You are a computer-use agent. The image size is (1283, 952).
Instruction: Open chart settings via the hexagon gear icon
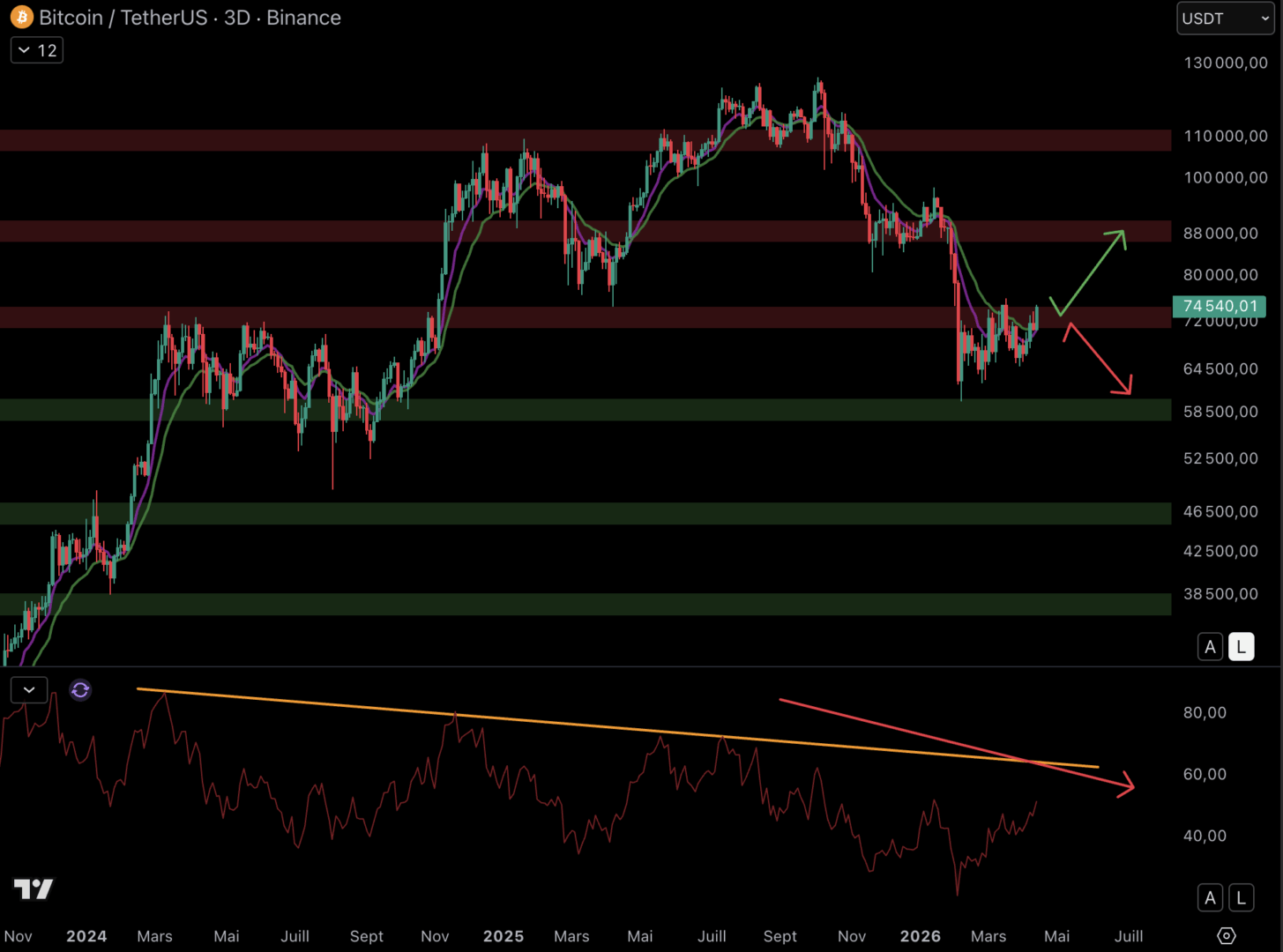[x=1226, y=935]
